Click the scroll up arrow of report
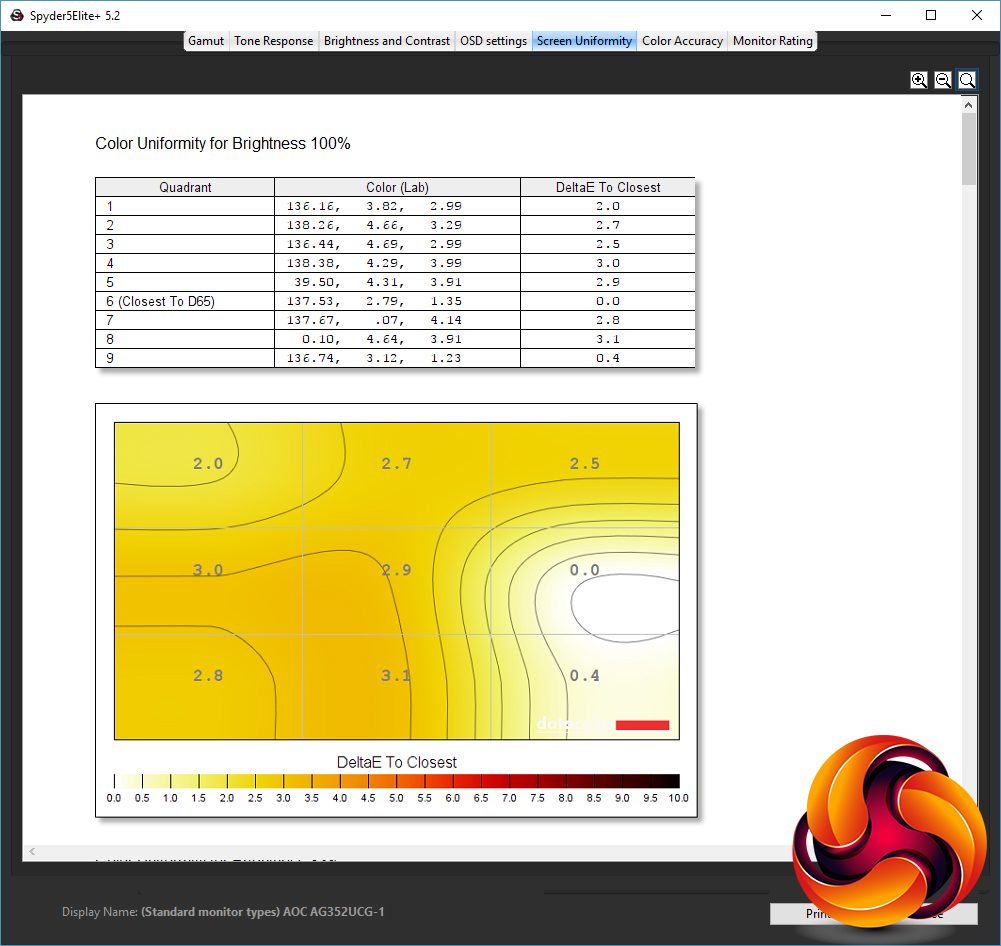The image size is (1001, 946). pos(968,105)
